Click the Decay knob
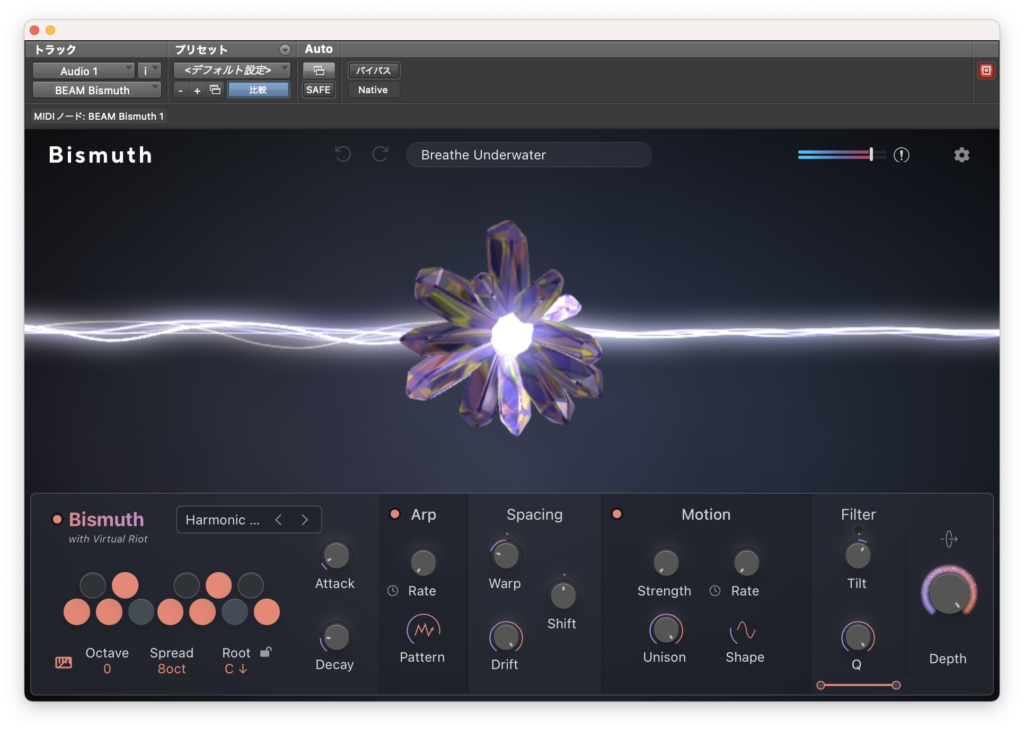The width and height of the screenshot is (1024, 730). 336,637
